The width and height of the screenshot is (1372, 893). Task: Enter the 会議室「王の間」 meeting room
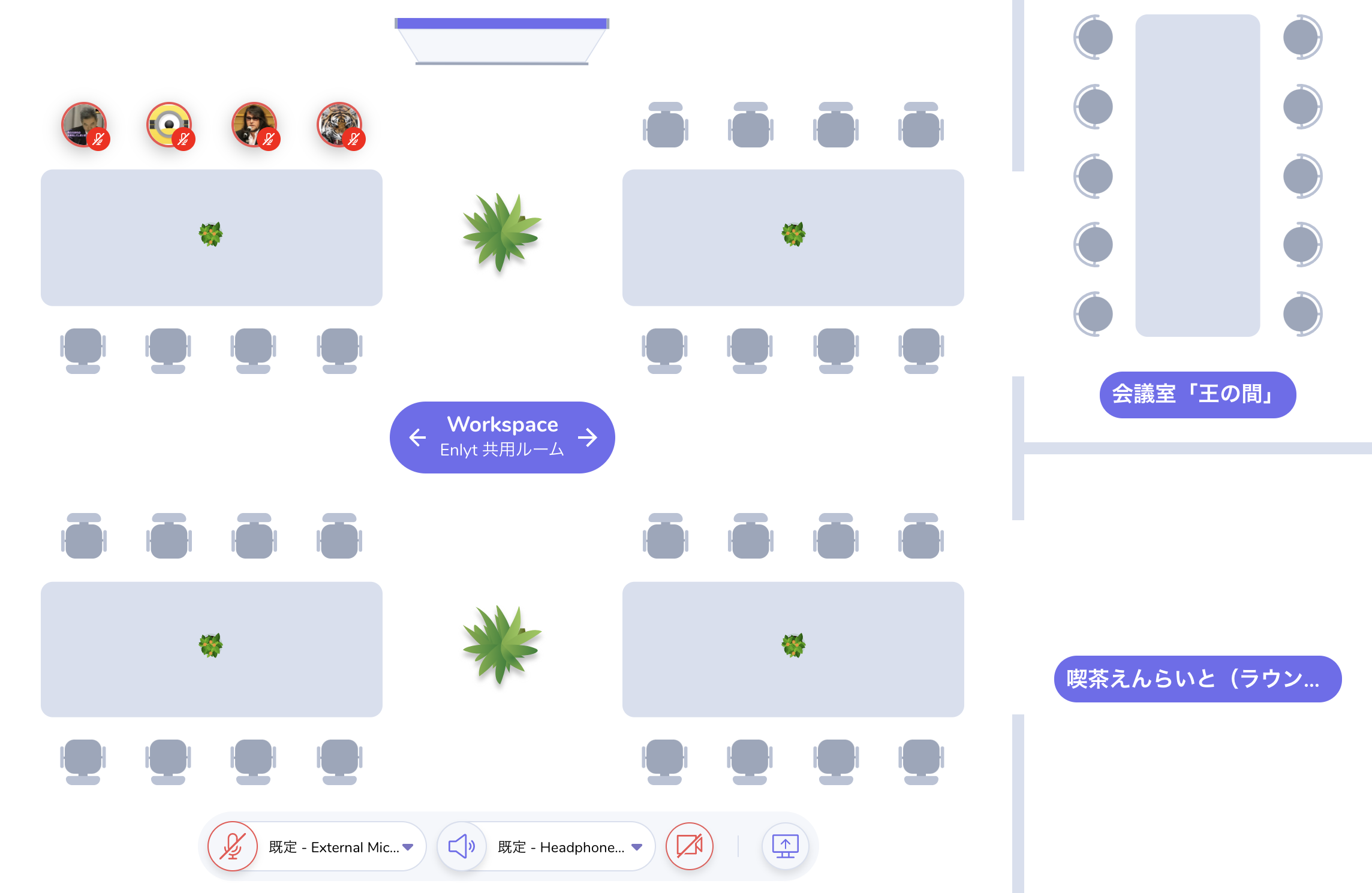(1198, 394)
